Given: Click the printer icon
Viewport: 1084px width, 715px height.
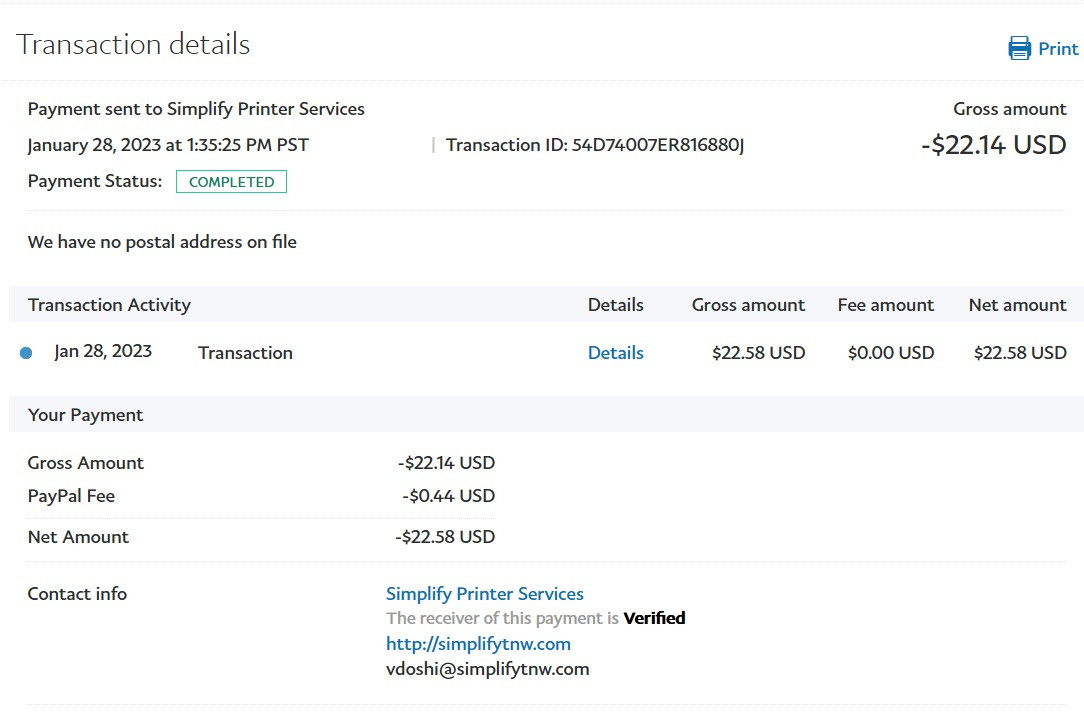Looking at the screenshot, I should [1019, 48].
